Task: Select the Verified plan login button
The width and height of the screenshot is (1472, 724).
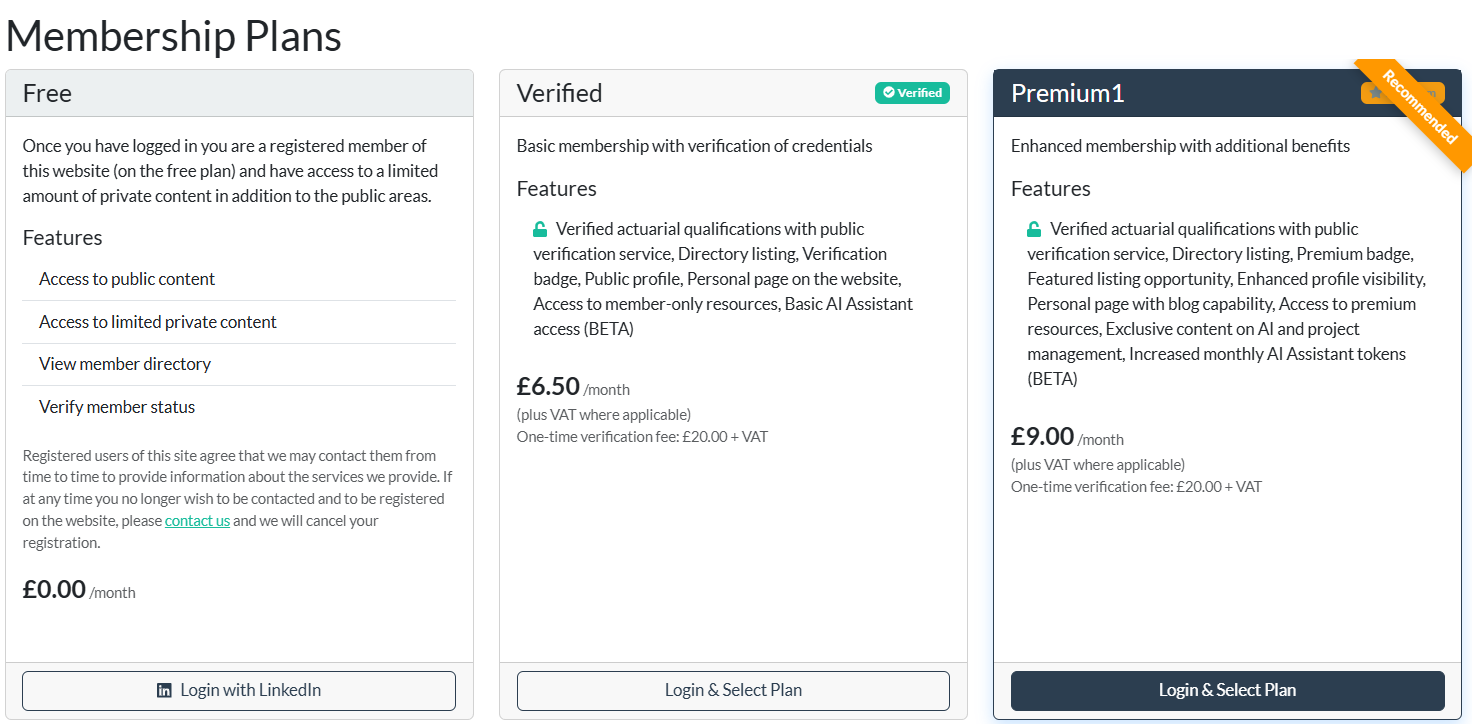Action: coord(733,691)
